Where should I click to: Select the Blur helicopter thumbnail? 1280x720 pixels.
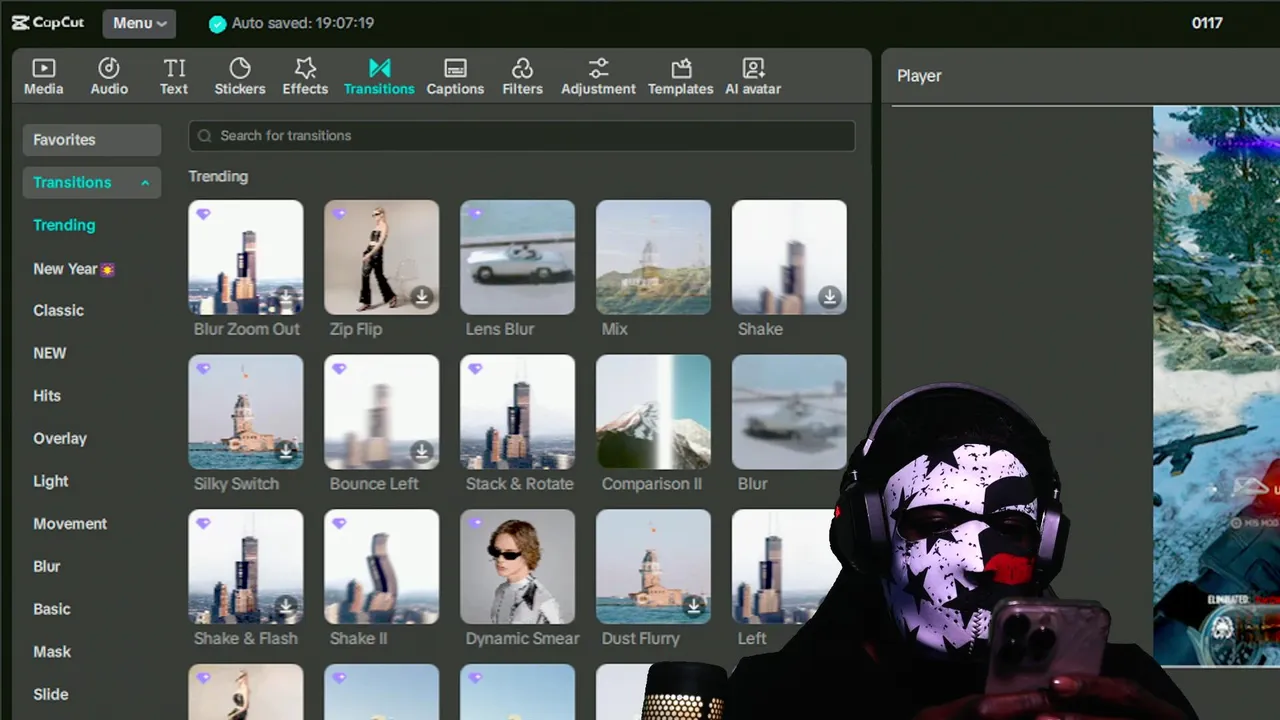click(790, 412)
